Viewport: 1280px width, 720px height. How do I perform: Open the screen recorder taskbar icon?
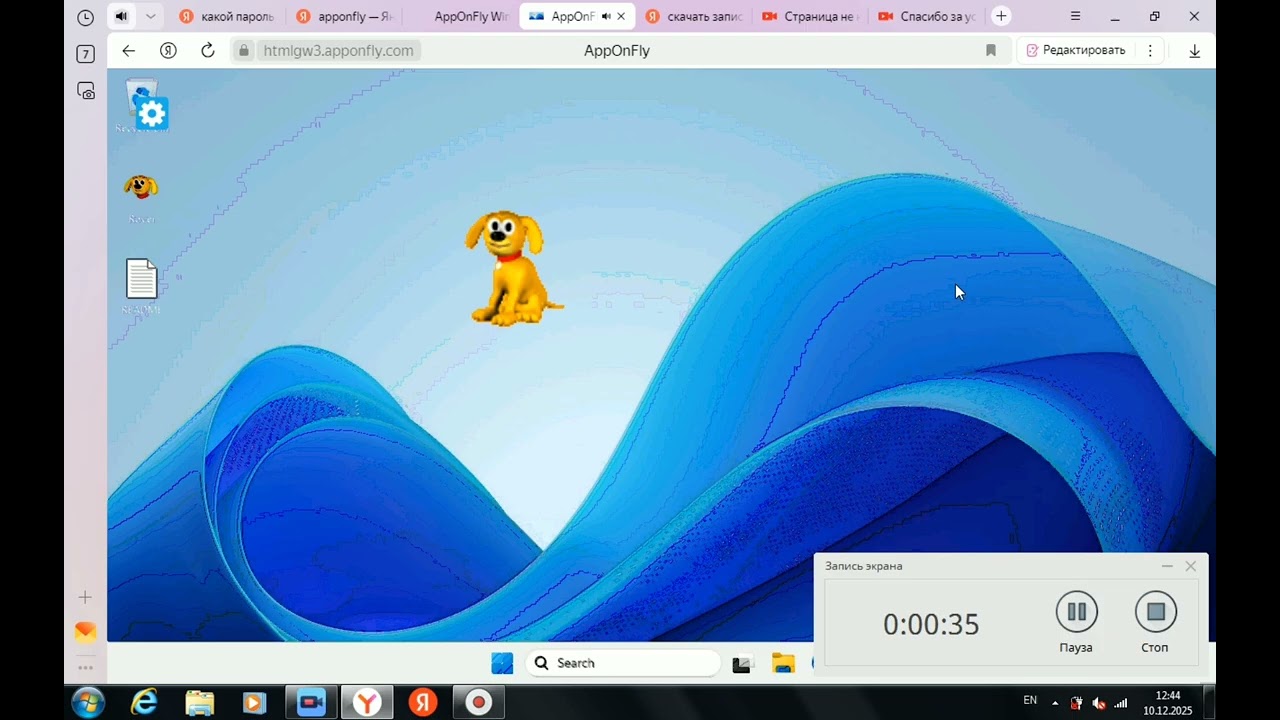click(x=479, y=702)
